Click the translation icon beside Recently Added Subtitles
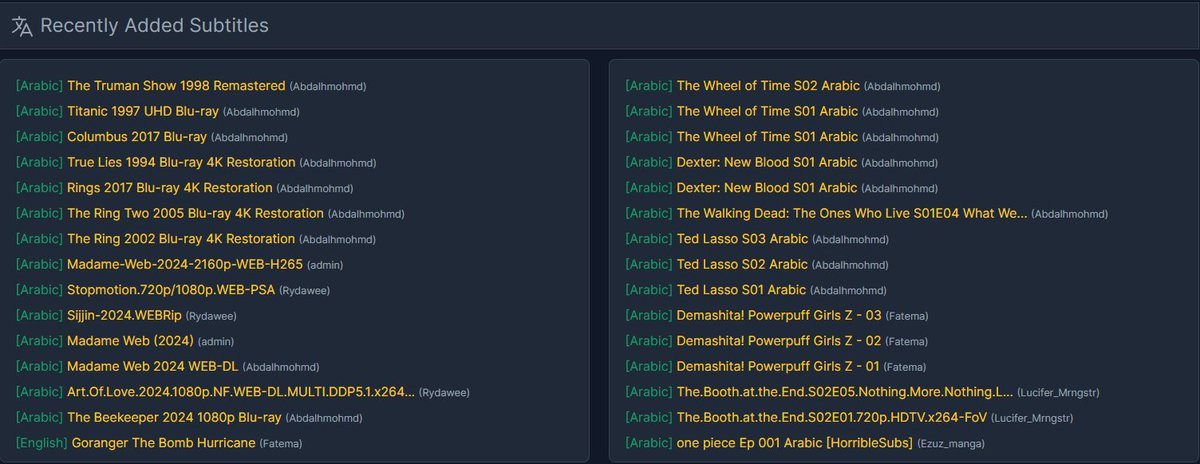The height and width of the screenshot is (464, 1200). point(22,26)
